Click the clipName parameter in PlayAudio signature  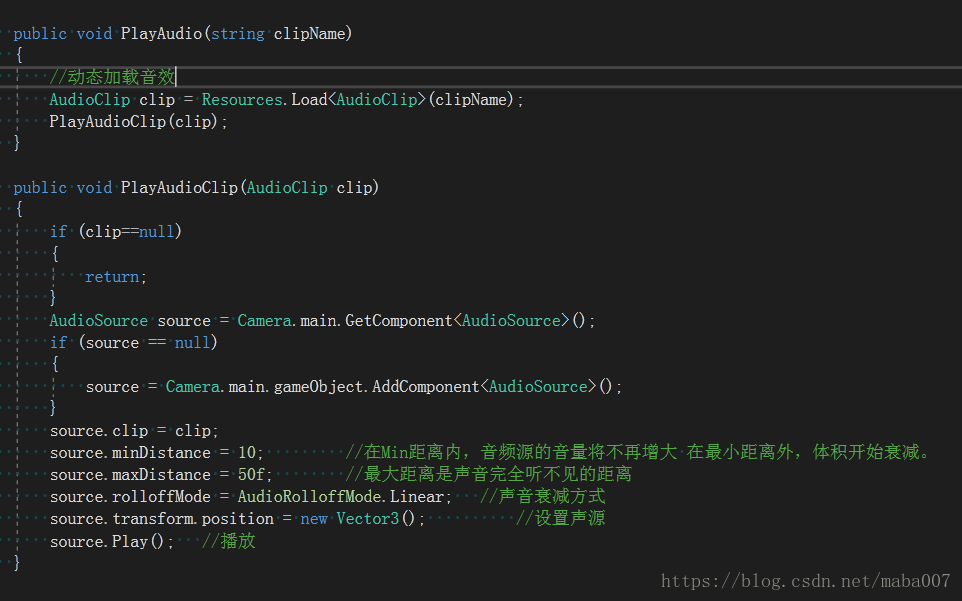tap(309, 34)
